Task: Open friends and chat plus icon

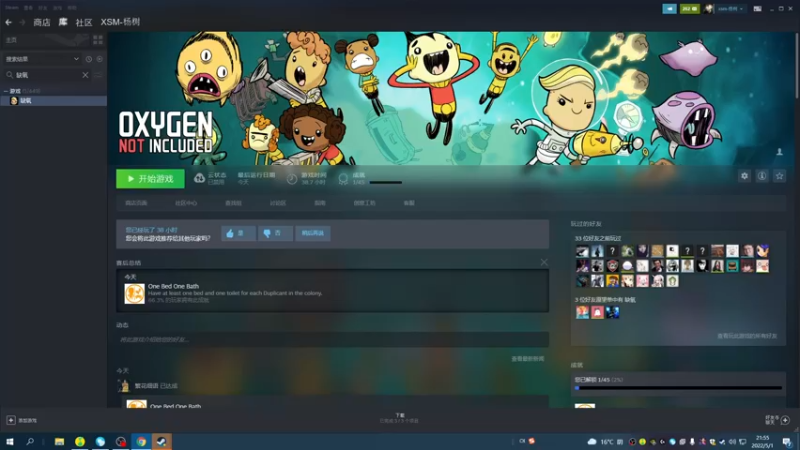Action: 785,420
